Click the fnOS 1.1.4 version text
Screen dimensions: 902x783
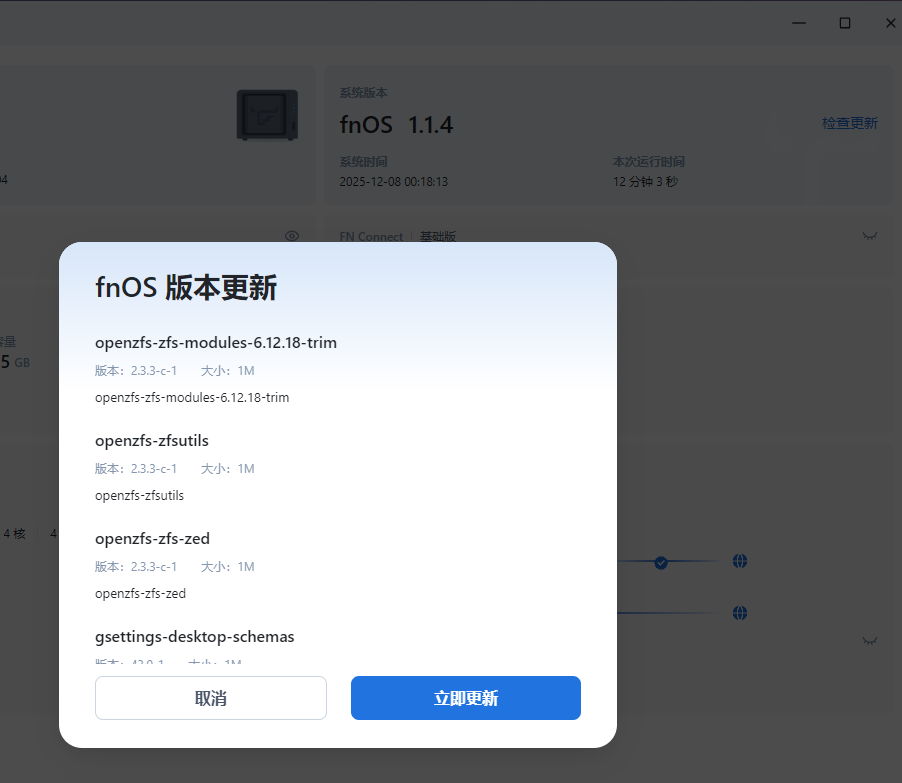click(396, 125)
